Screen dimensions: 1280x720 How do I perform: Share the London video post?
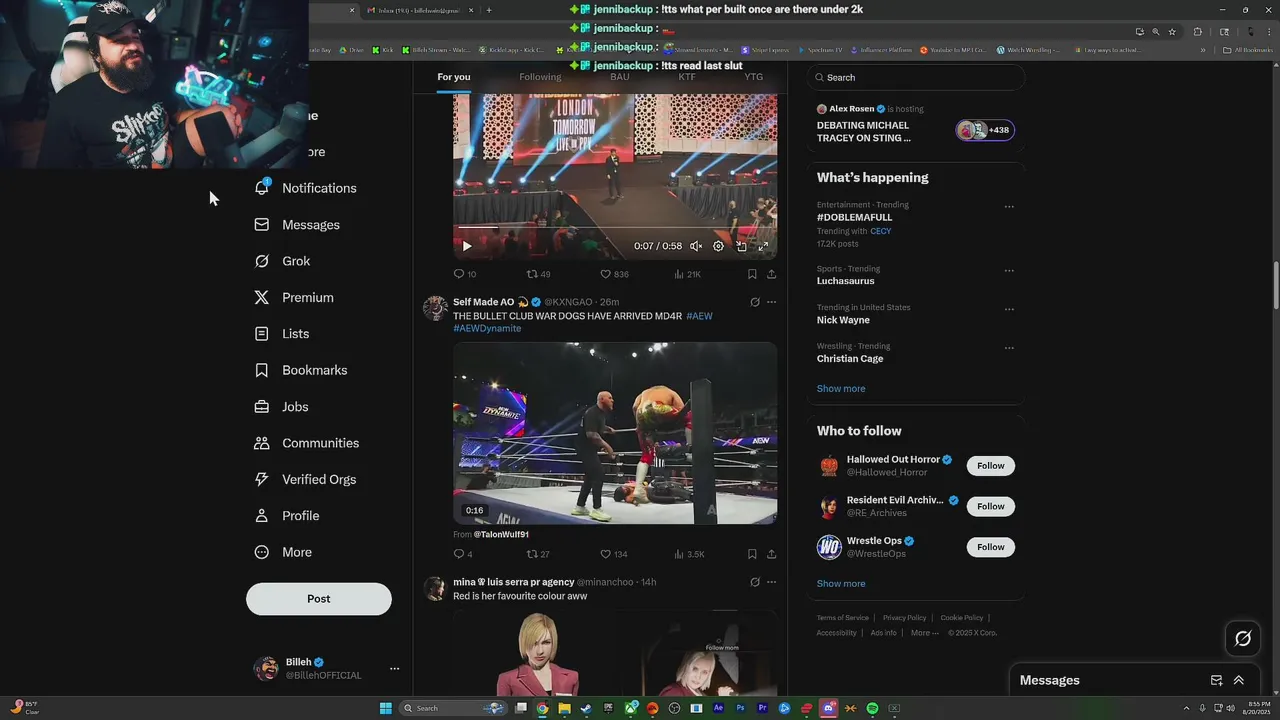771,274
